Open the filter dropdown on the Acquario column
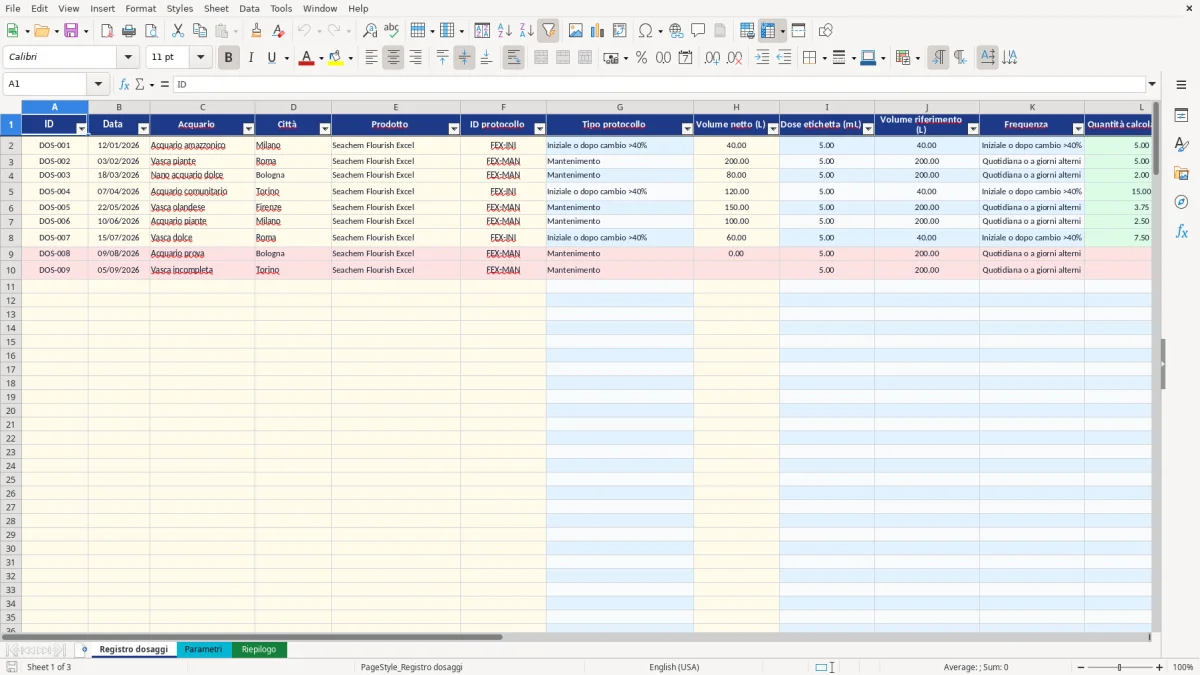This screenshot has height=675, width=1200. 248,129
